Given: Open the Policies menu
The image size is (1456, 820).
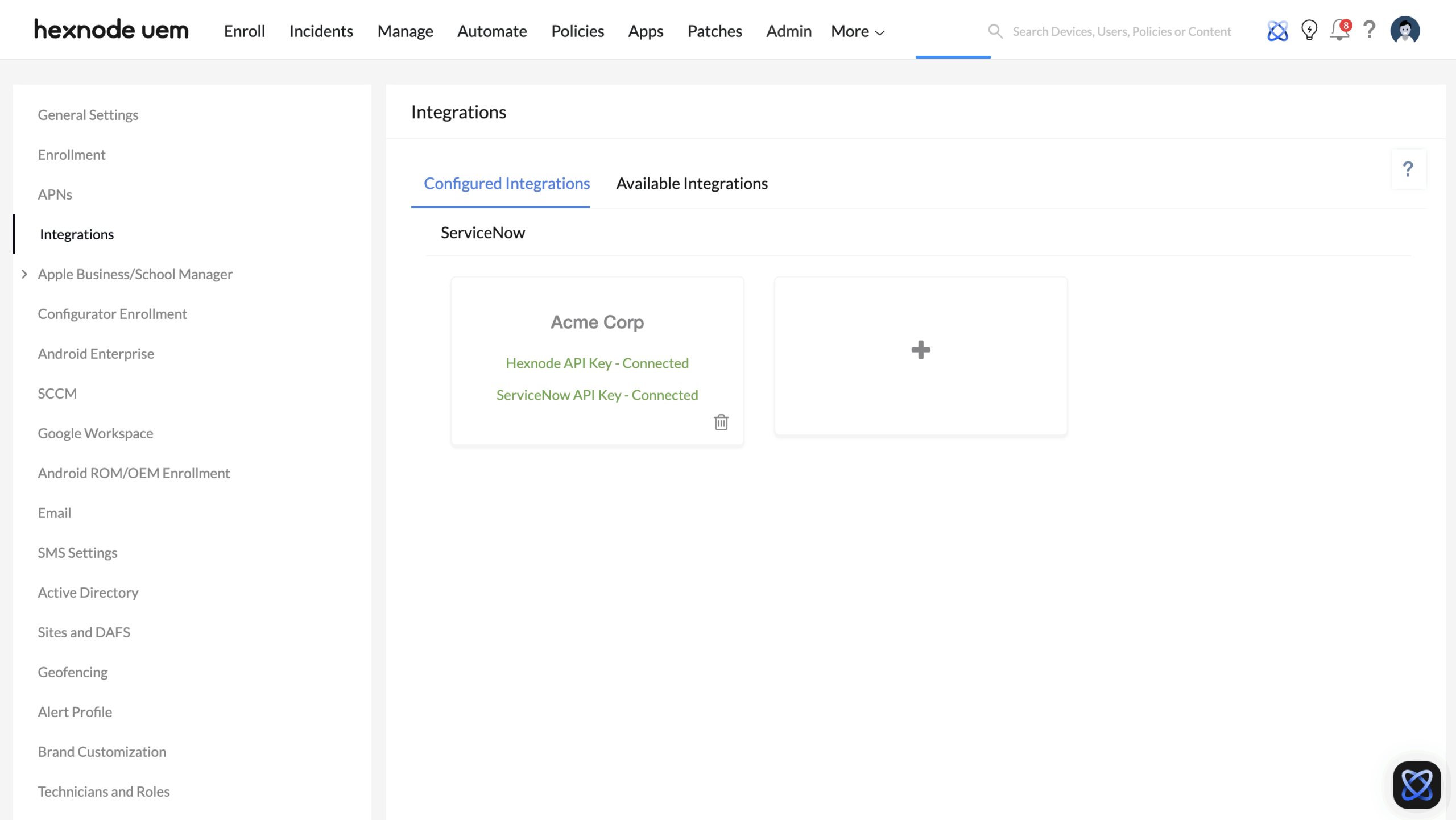Looking at the screenshot, I should 577,31.
